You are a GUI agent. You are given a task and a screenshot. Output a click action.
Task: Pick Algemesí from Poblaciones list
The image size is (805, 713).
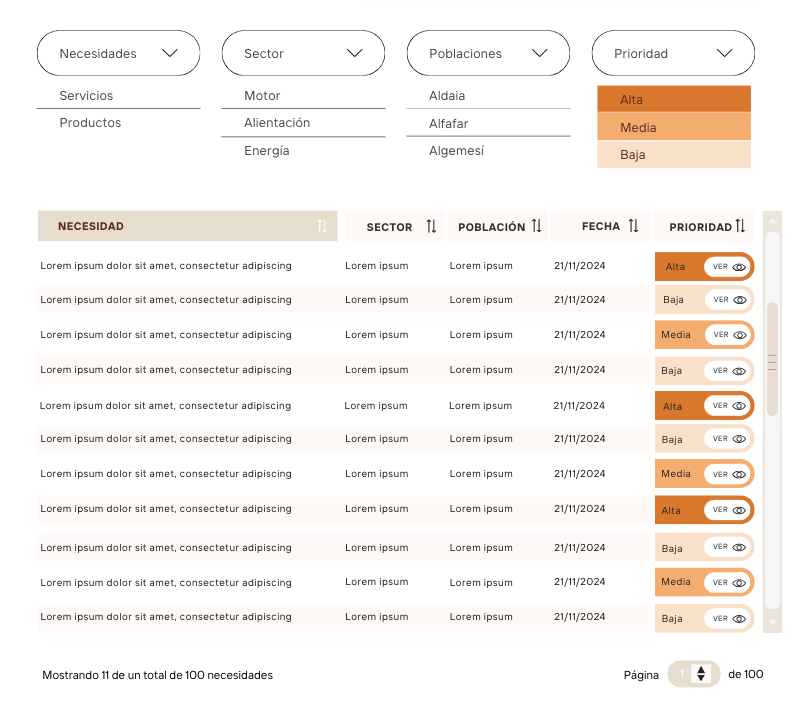point(456,150)
